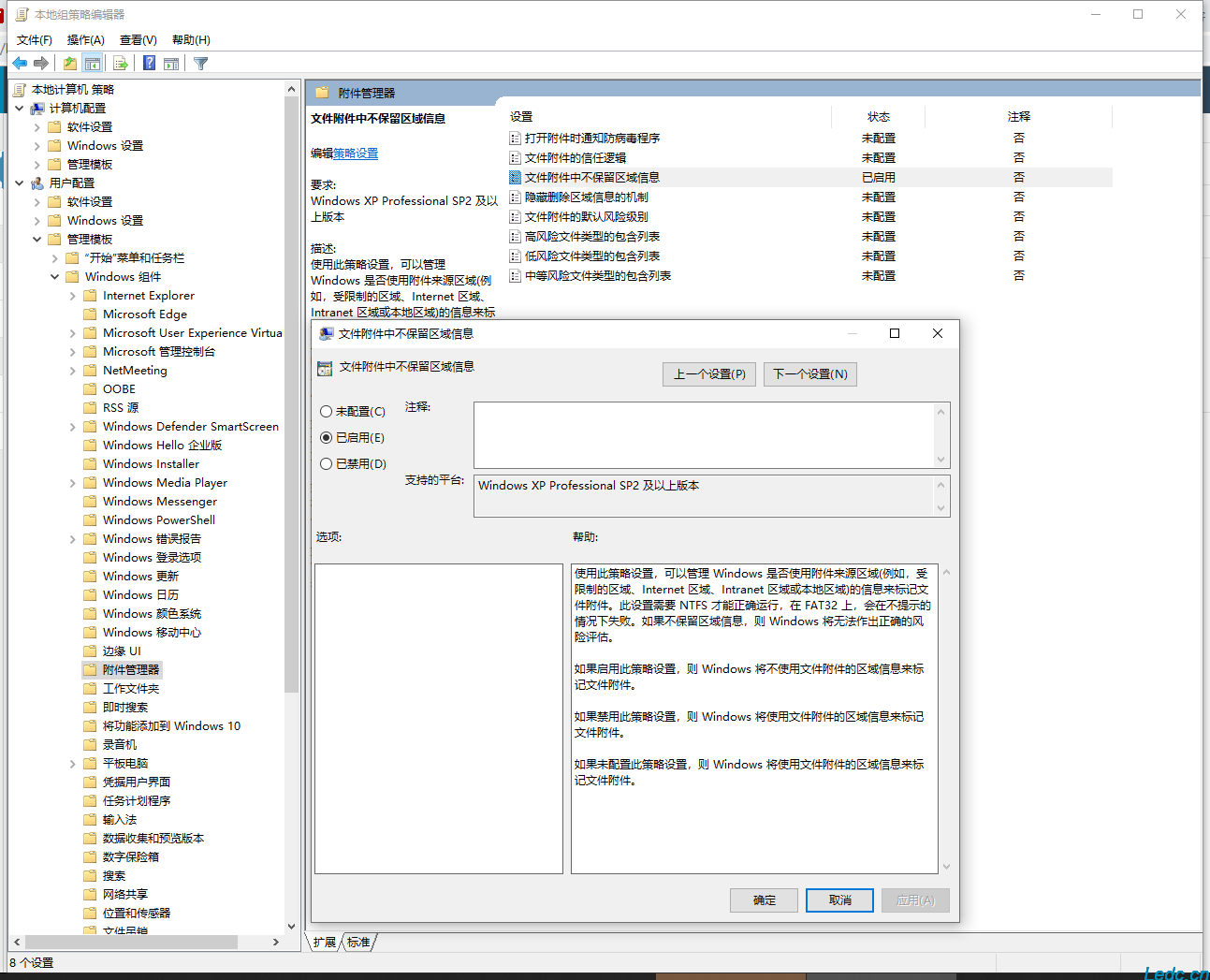
Task: Click the policy icon beside 文件附件的信任逻辑
Action: 515,158
